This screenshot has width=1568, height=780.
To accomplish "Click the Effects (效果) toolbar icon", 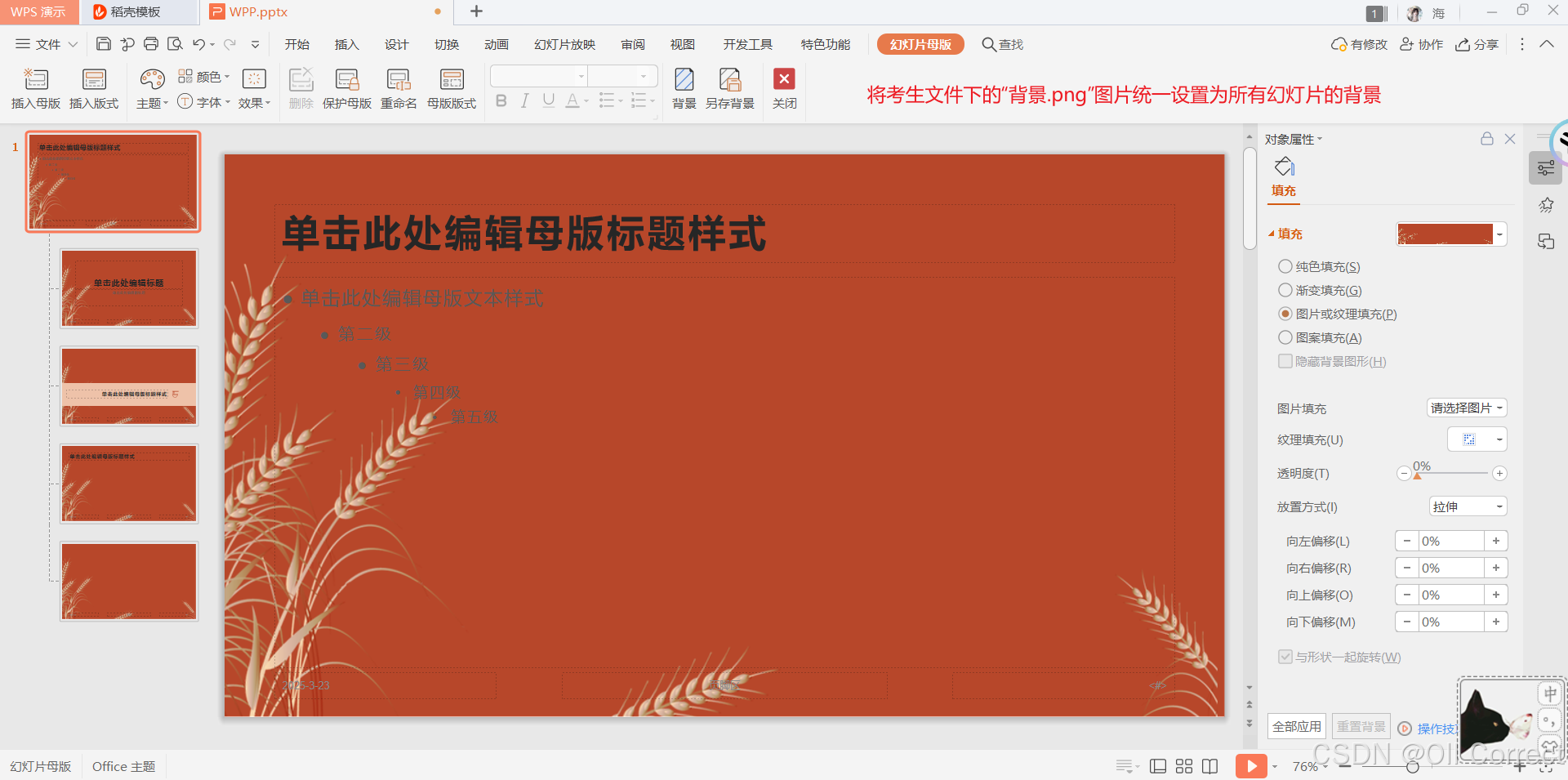I will click(254, 78).
